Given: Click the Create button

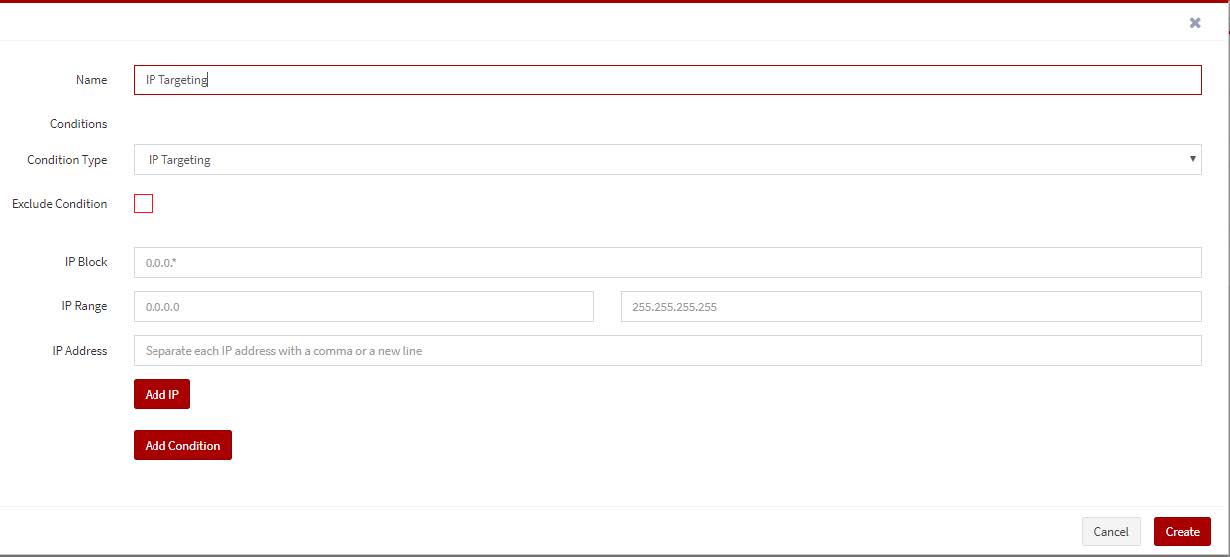Looking at the screenshot, I should click(x=1182, y=532).
